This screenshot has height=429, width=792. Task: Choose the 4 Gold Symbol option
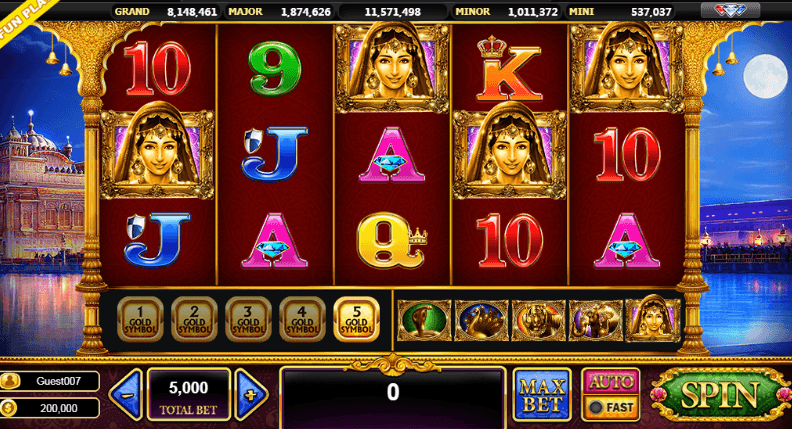(303, 319)
